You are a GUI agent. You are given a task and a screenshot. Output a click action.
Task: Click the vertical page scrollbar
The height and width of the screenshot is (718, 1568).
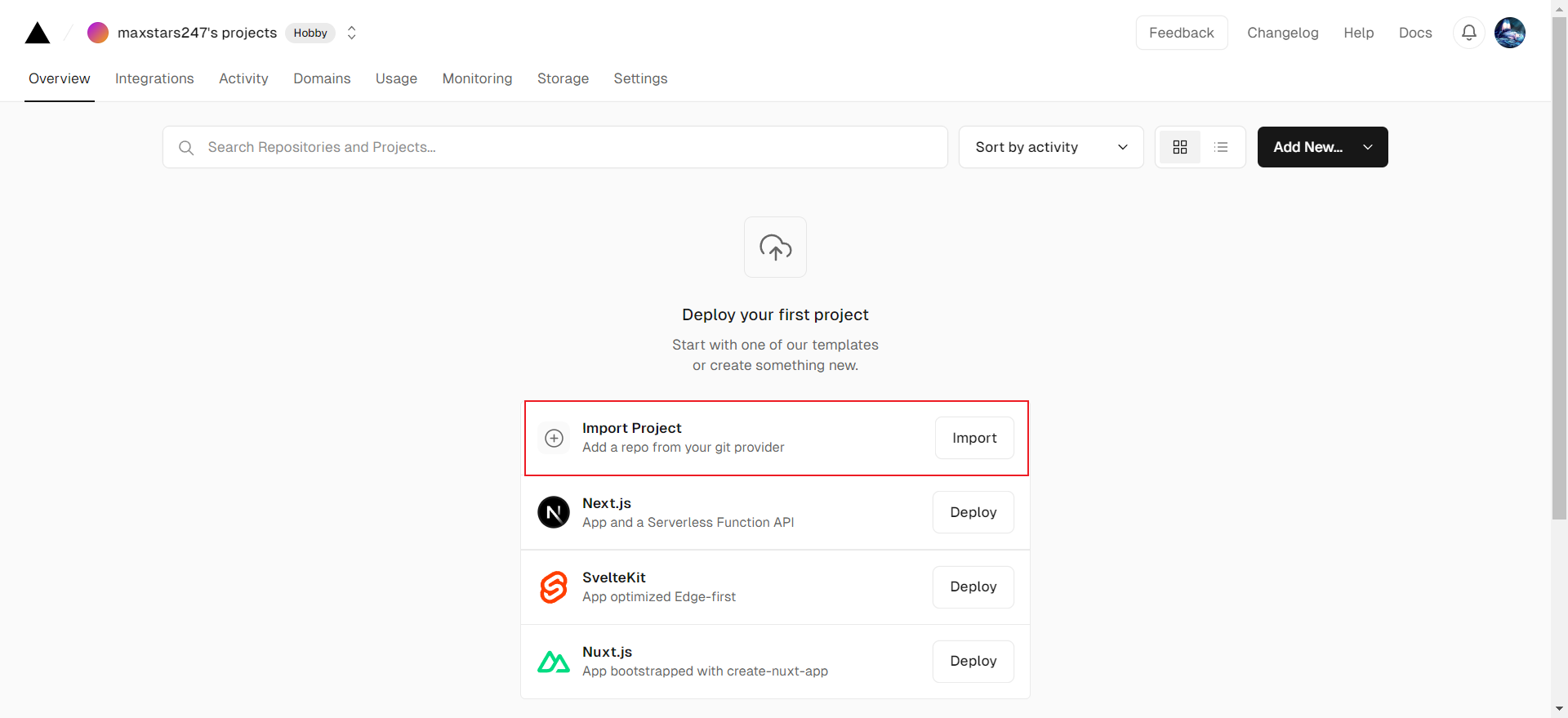1559,270
